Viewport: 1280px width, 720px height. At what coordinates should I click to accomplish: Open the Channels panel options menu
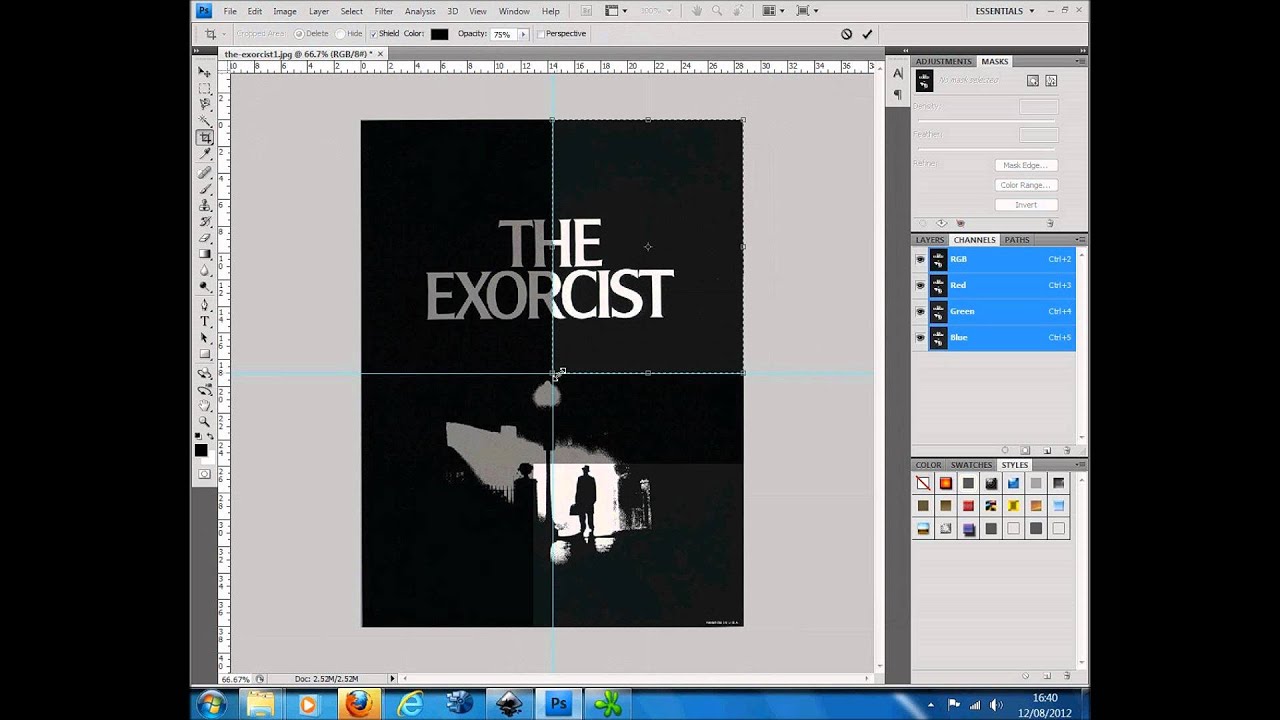(1081, 240)
